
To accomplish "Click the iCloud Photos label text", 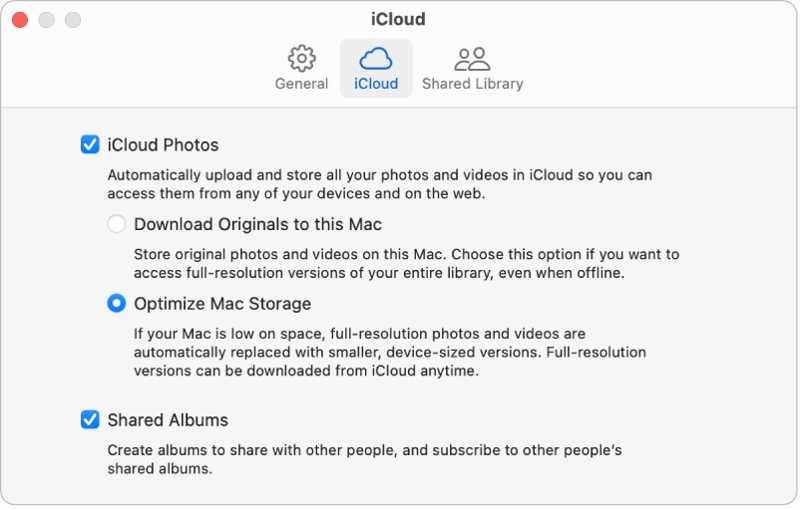I will click(163, 145).
